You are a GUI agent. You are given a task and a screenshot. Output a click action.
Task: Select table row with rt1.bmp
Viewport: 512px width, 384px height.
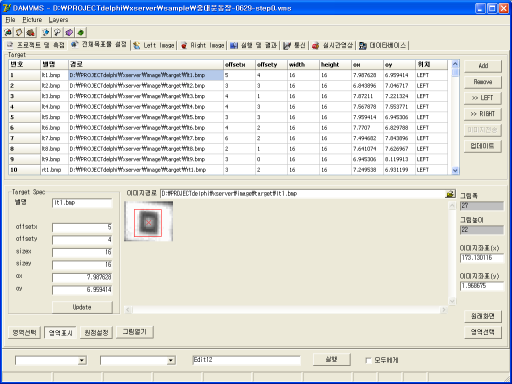(228, 170)
